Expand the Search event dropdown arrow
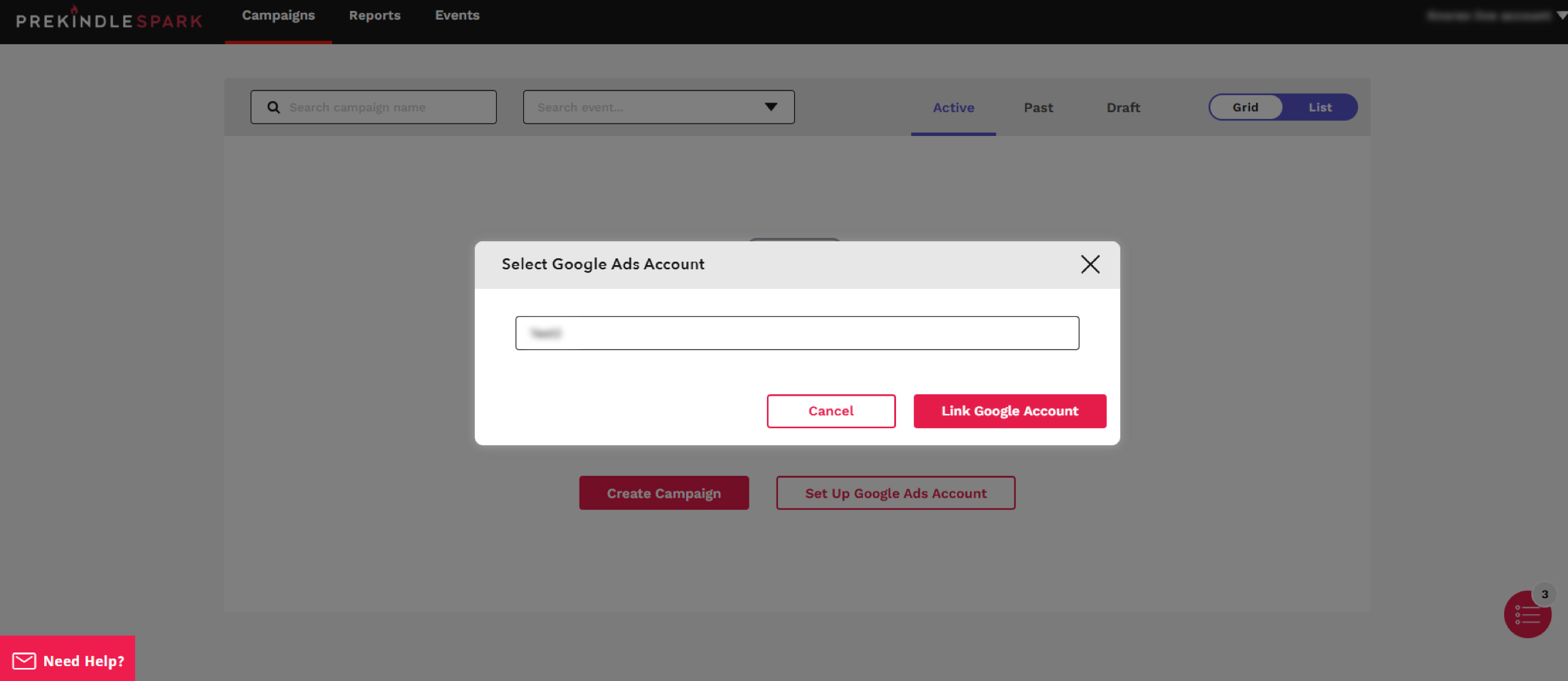Image resolution: width=1568 pixels, height=681 pixels. (770, 107)
